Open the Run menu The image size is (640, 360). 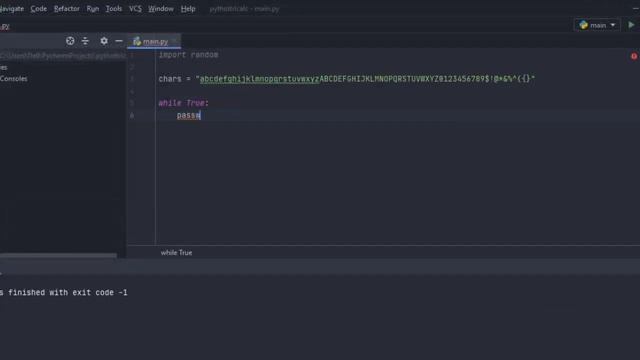point(93,9)
